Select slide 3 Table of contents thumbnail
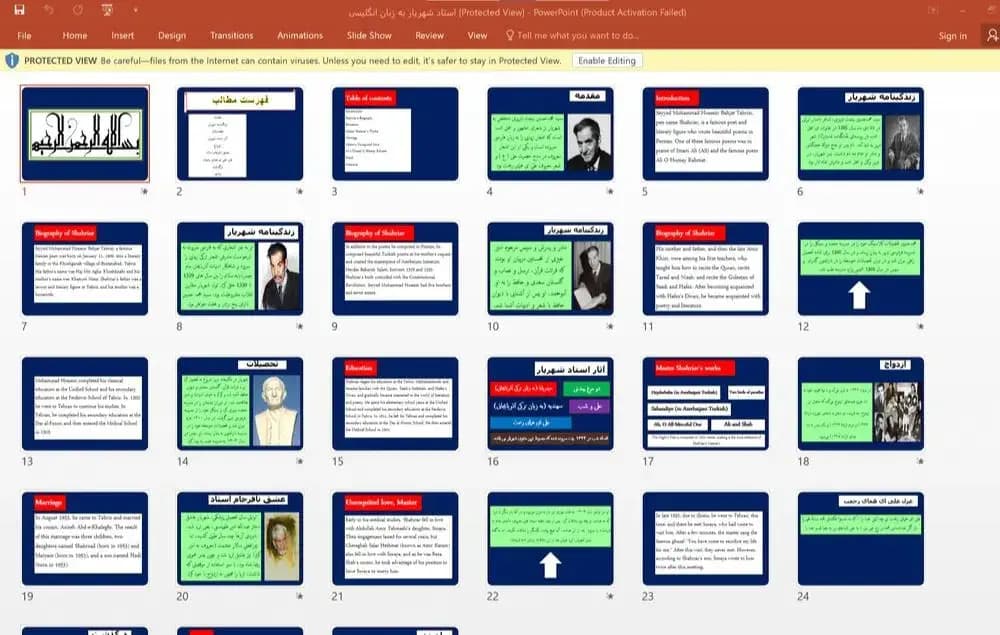The height and width of the screenshot is (635, 1000). (395, 134)
